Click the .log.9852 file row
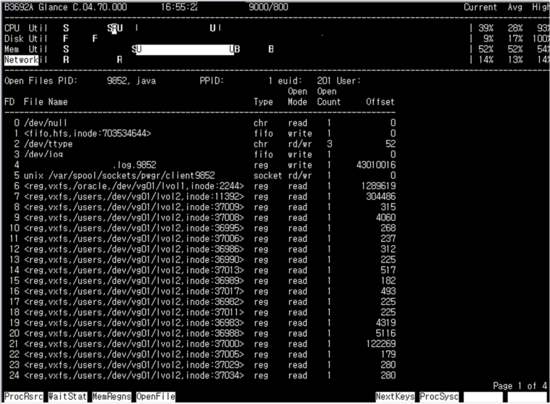Screen dimensions: 550x404 200,165
